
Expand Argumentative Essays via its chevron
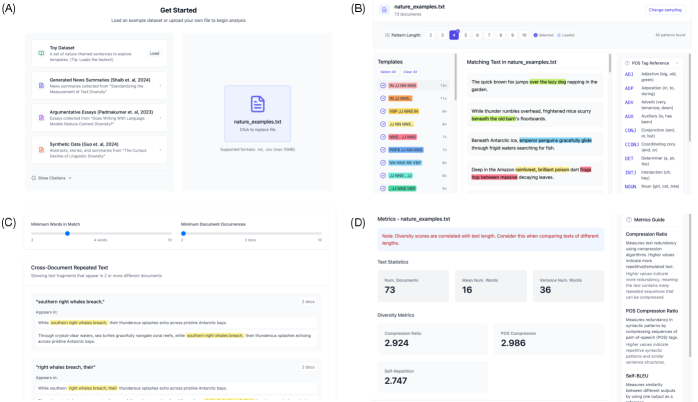(160, 118)
